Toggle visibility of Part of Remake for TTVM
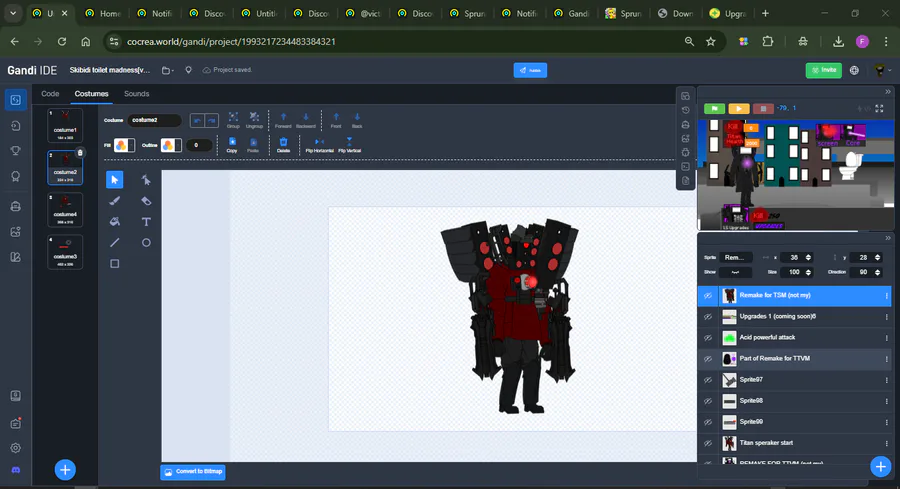900x489 pixels. 708,359
